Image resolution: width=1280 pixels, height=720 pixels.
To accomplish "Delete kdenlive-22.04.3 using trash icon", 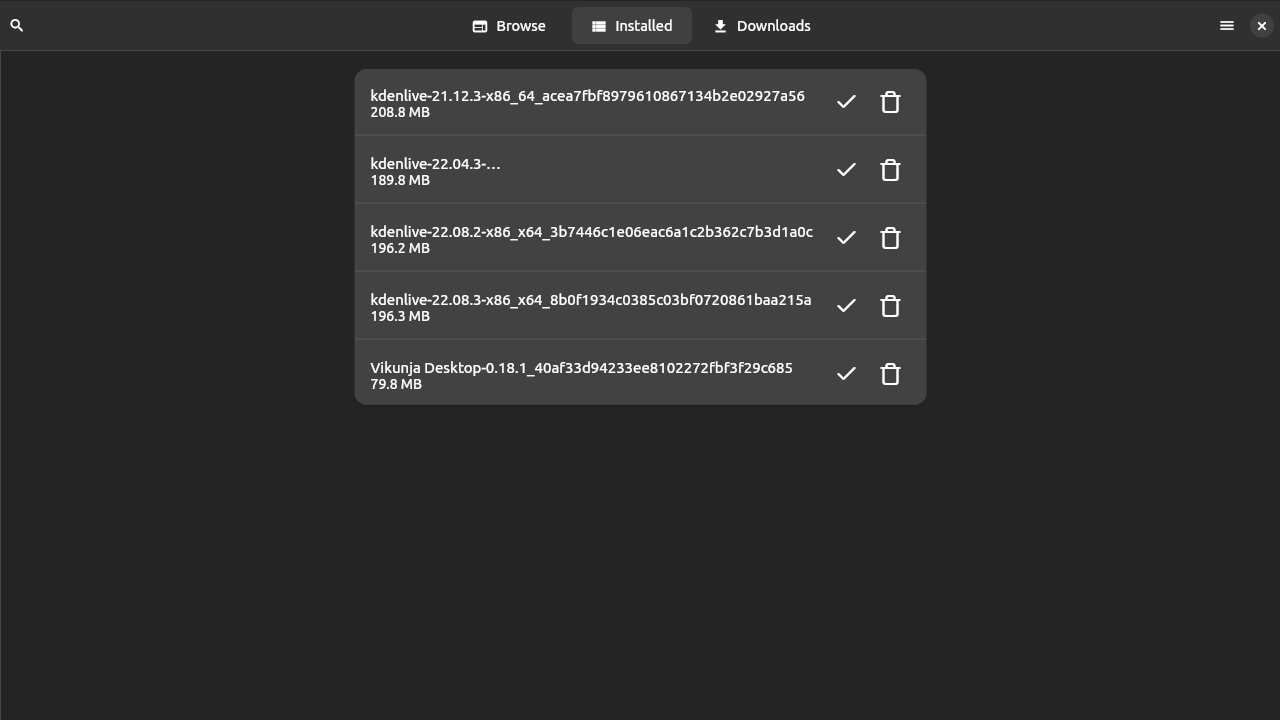I will (890, 170).
